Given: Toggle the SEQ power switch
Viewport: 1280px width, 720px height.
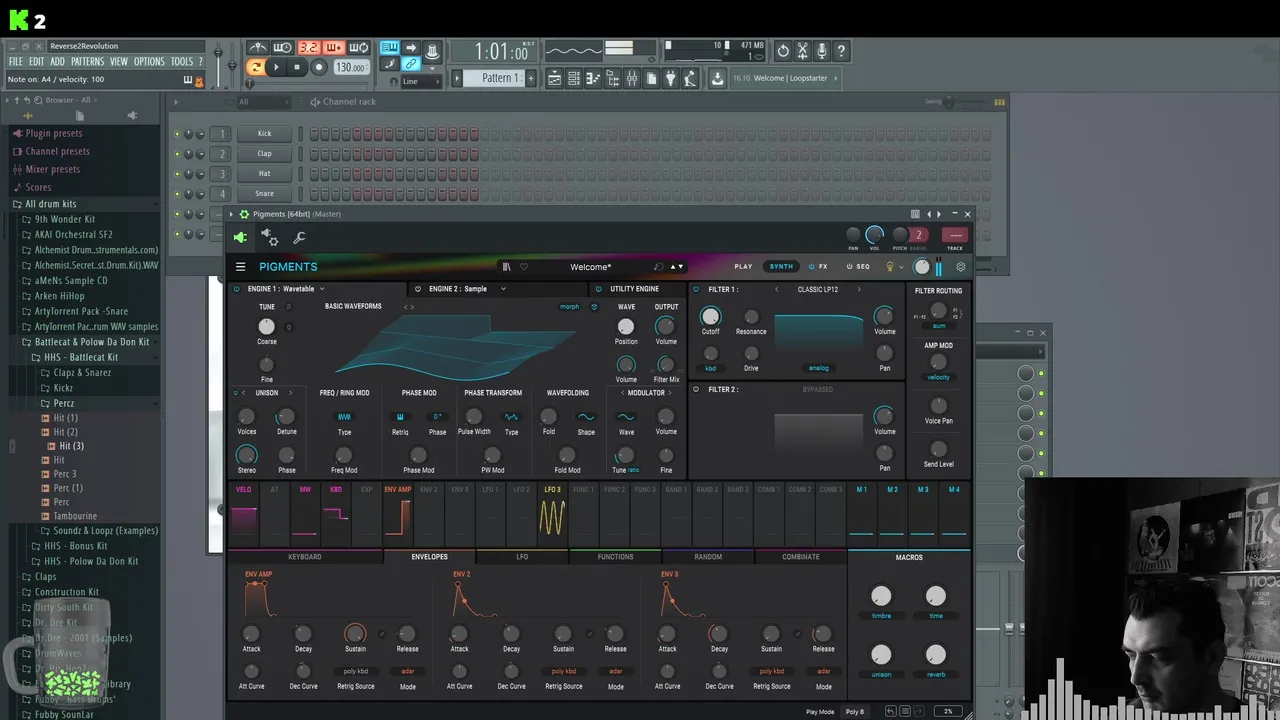Looking at the screenshot, I should click(849, 267).
